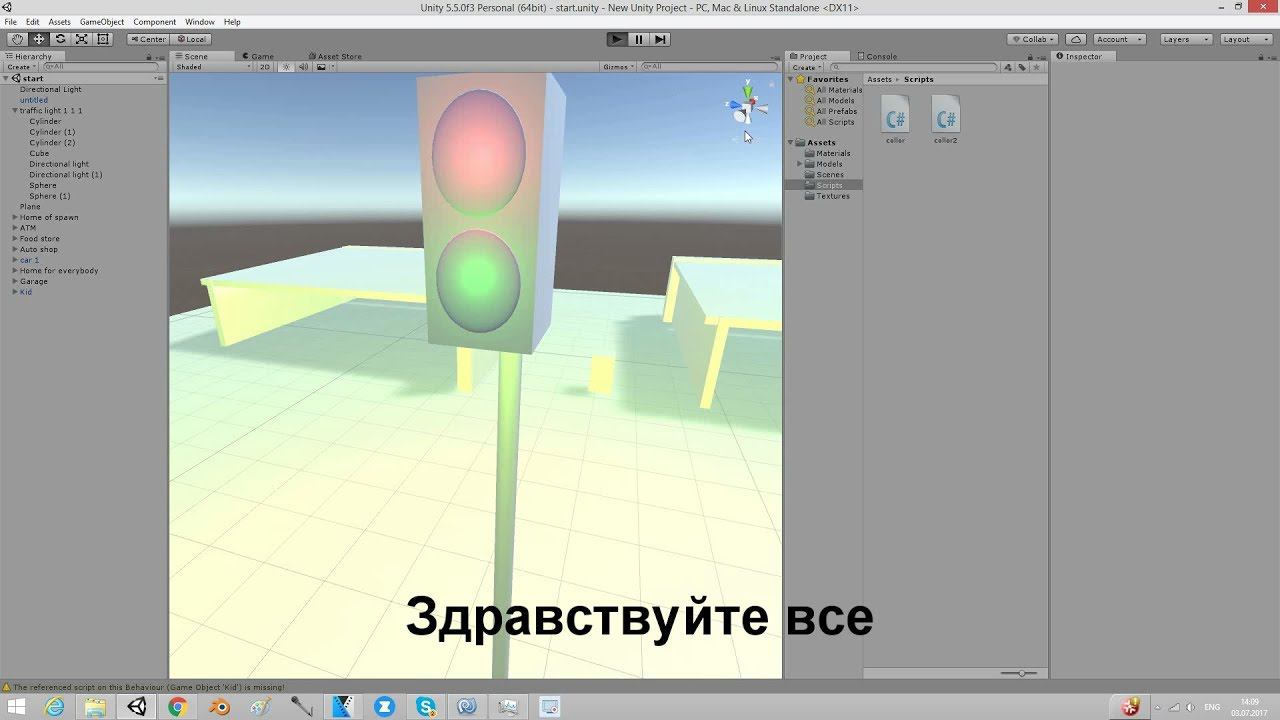
Task: Click Search by Type icon in Project
Action: (1008, 67)
